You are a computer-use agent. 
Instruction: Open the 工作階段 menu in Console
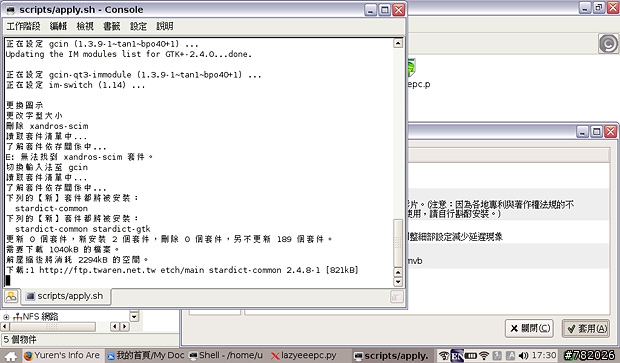23,26
